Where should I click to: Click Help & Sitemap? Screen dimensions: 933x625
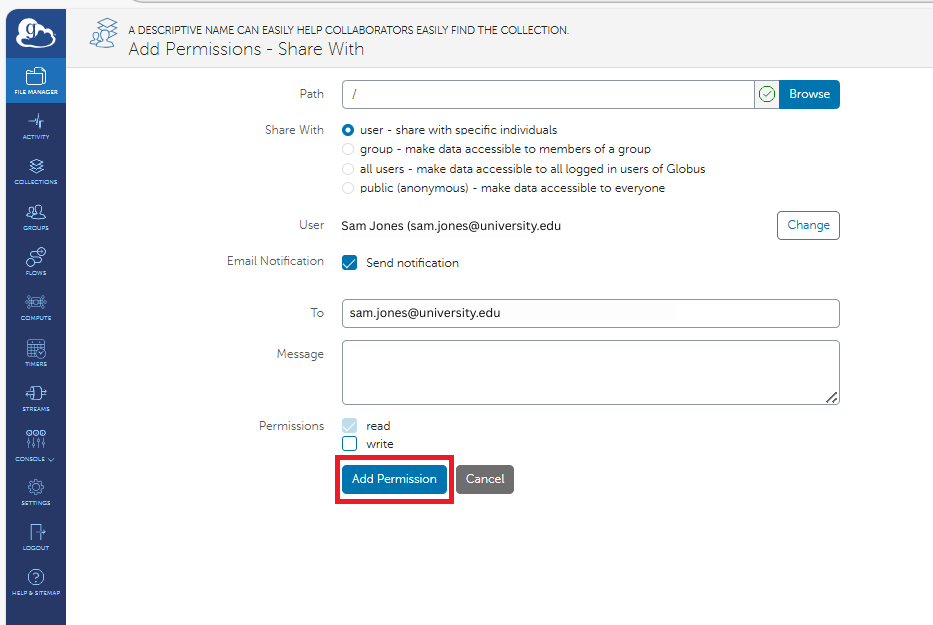point(35,580)
